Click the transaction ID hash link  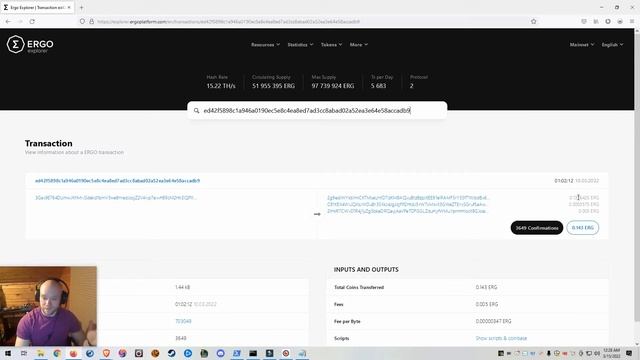pyautogui.click(x=118, y=180)
